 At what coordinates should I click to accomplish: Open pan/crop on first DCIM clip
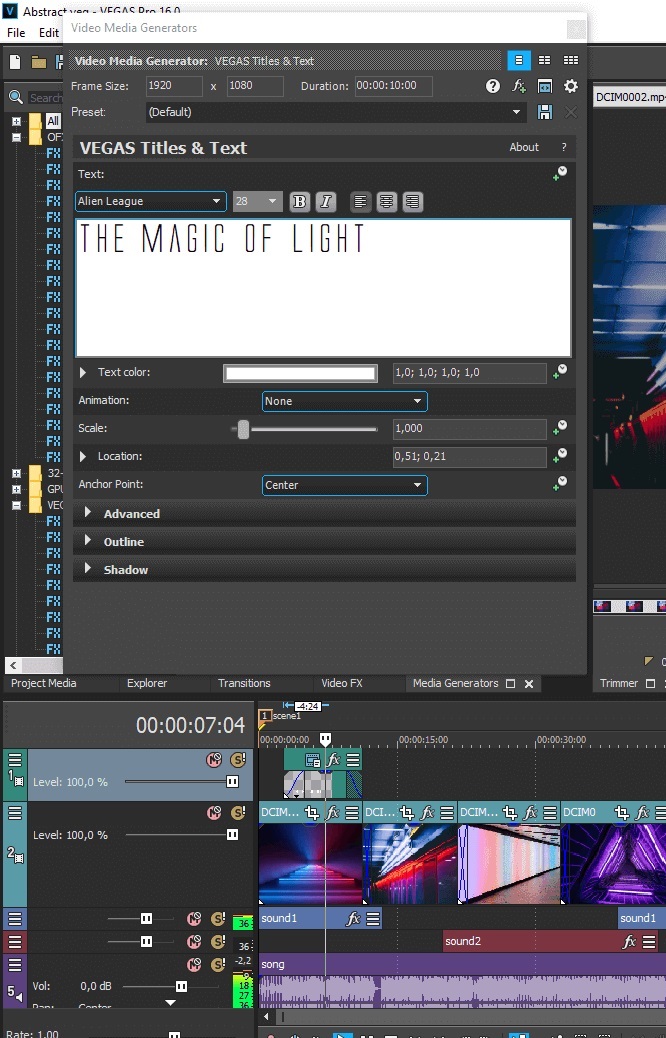pos(312,813)
